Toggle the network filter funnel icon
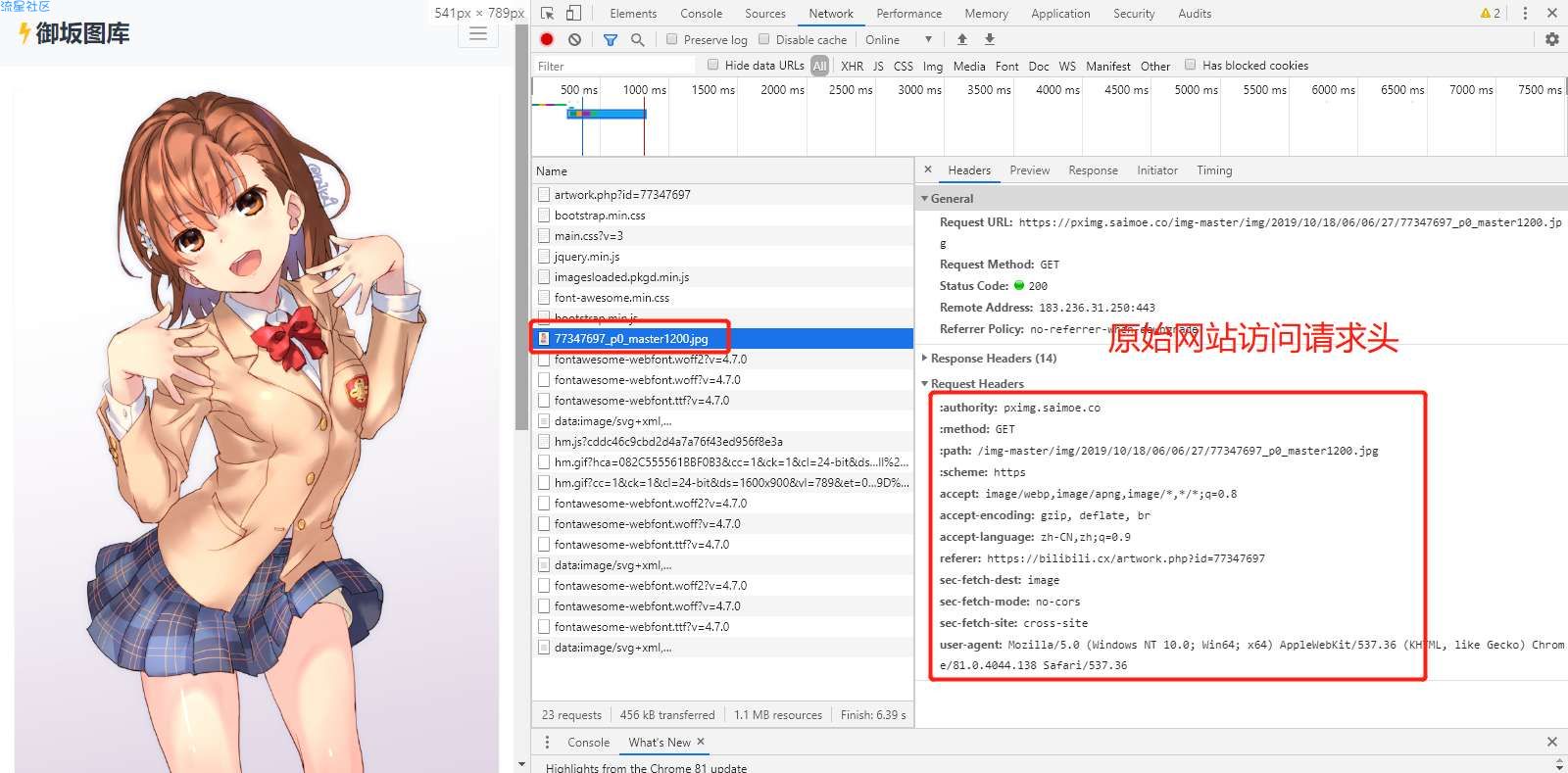Screen dimensions: 1568x773 (611, 39)
